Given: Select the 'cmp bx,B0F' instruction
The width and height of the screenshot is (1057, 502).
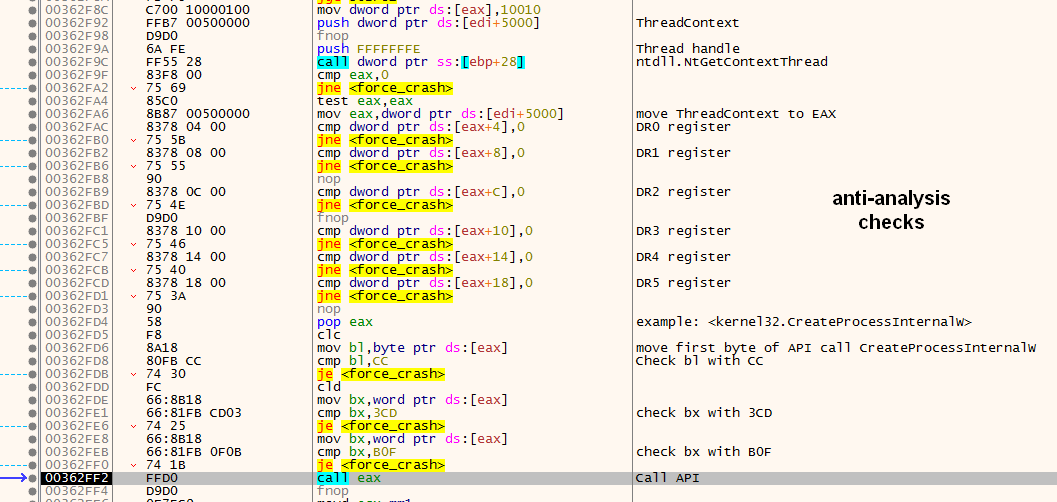Looking at the screenshot, I should 357,452.
